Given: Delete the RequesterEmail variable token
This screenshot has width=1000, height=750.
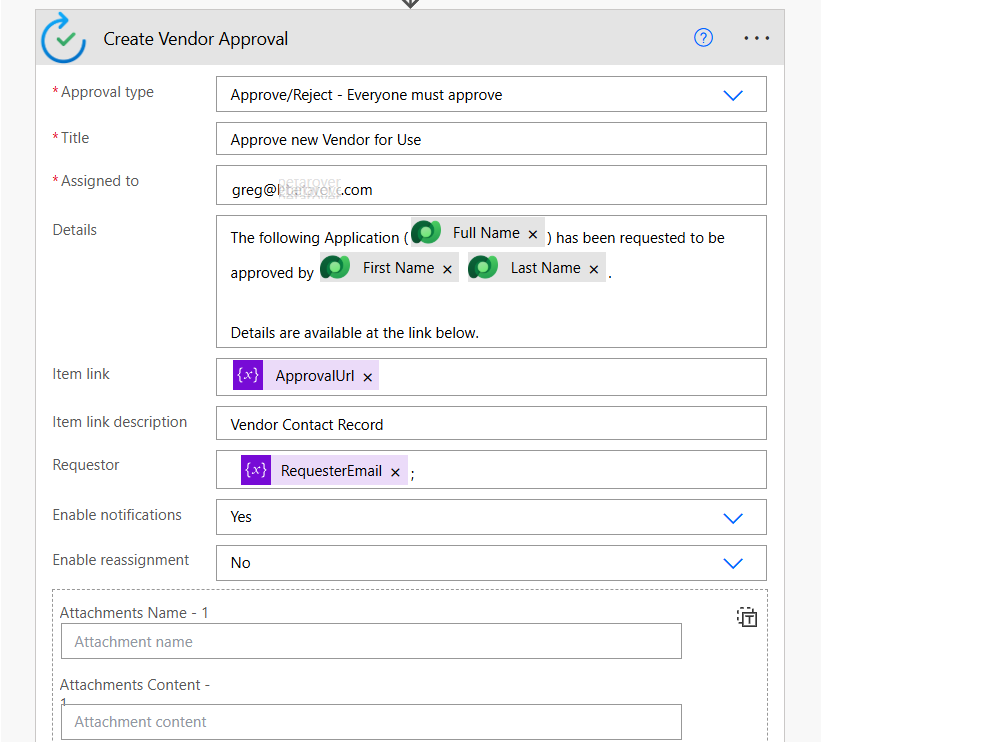Looking at the screenshot, I should (x=395, y=472).
